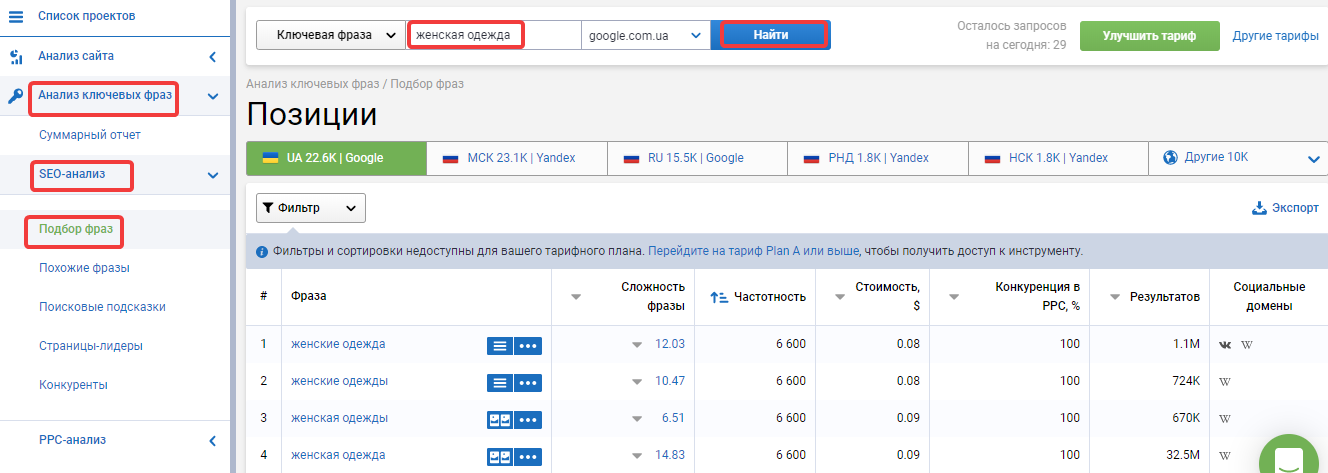Expand the PPC-анализ sidebar section

pyautogui.click(x=213, y=440)
